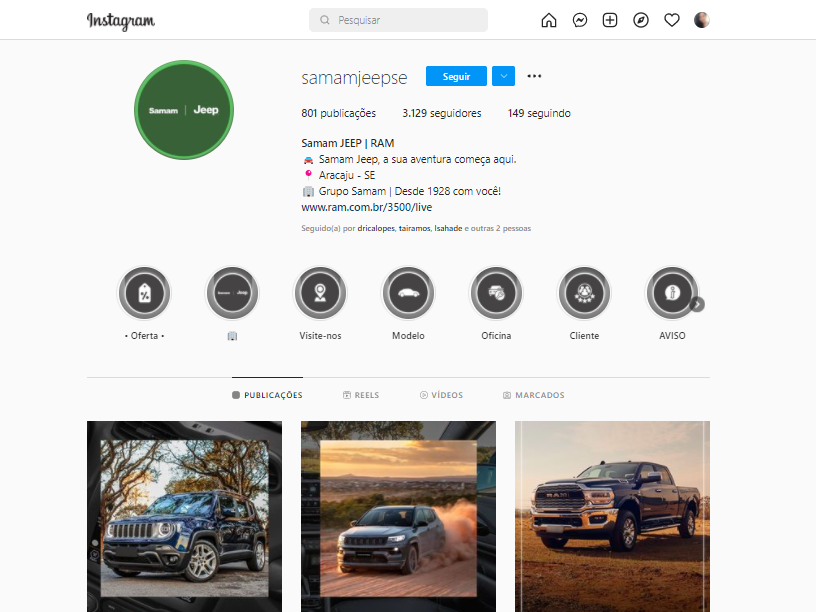
Task: Open the Oferta story highlight
Action: point(145,293)
